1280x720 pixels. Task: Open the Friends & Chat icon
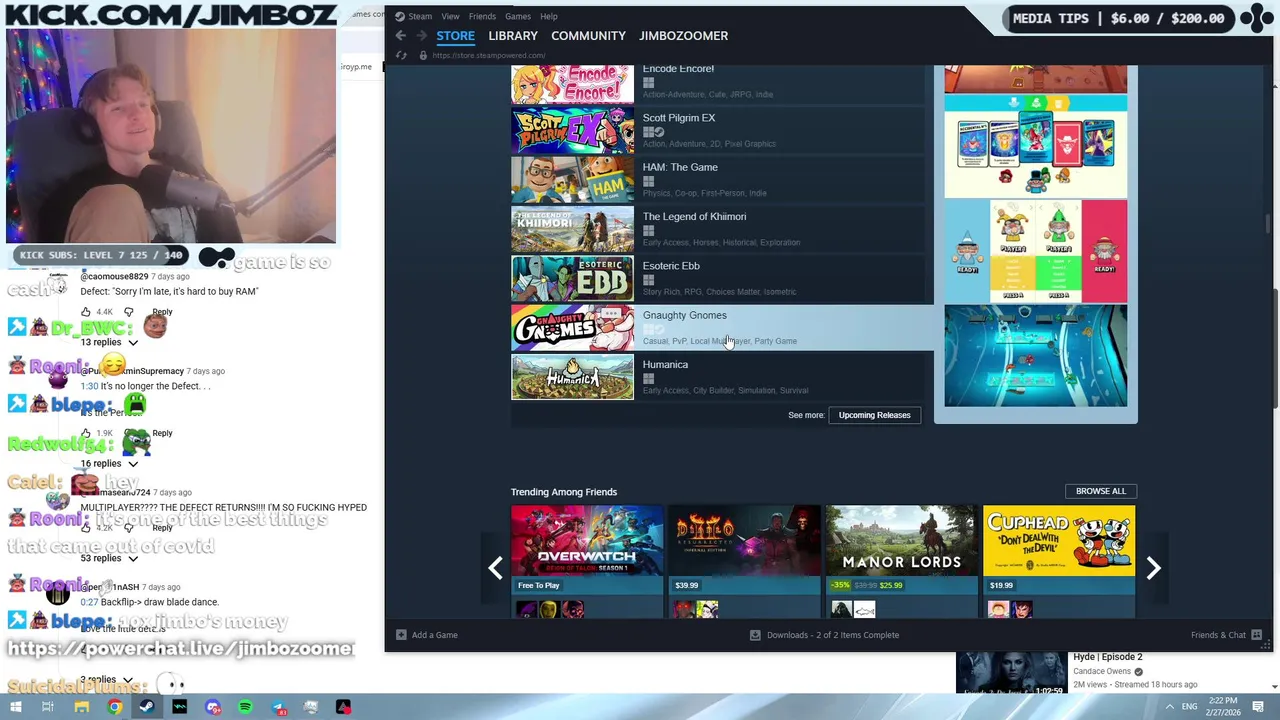point(1257,635)
